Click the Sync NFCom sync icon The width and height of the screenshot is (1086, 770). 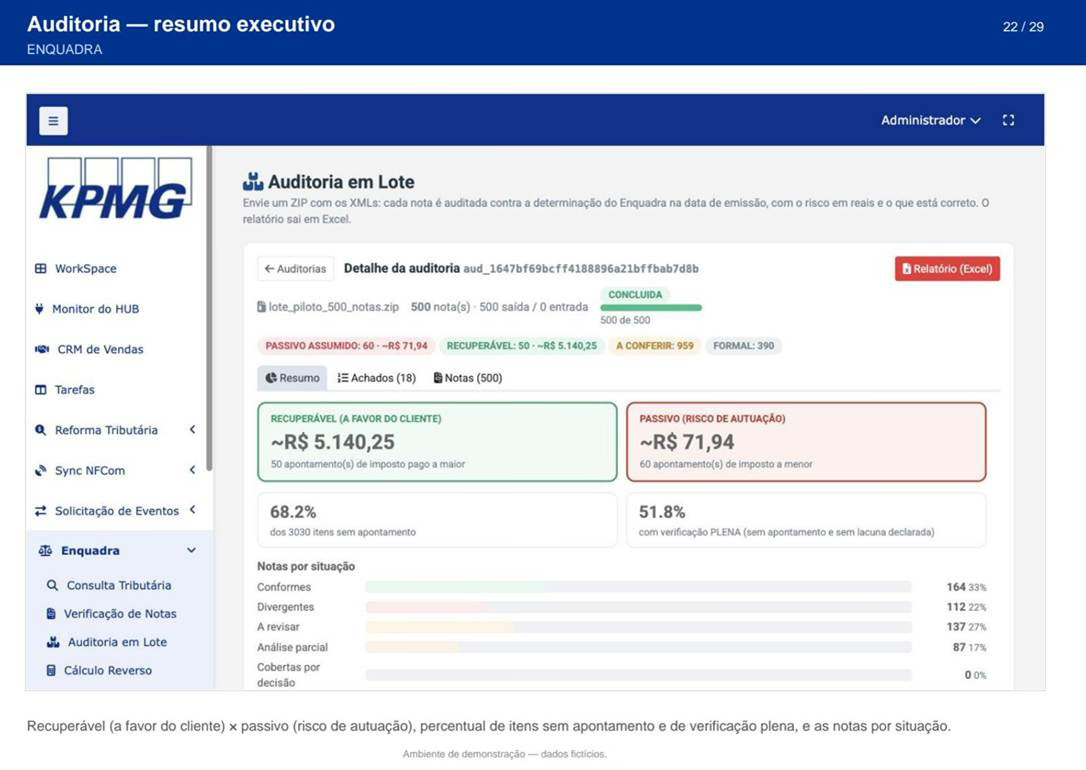[41, 471]
